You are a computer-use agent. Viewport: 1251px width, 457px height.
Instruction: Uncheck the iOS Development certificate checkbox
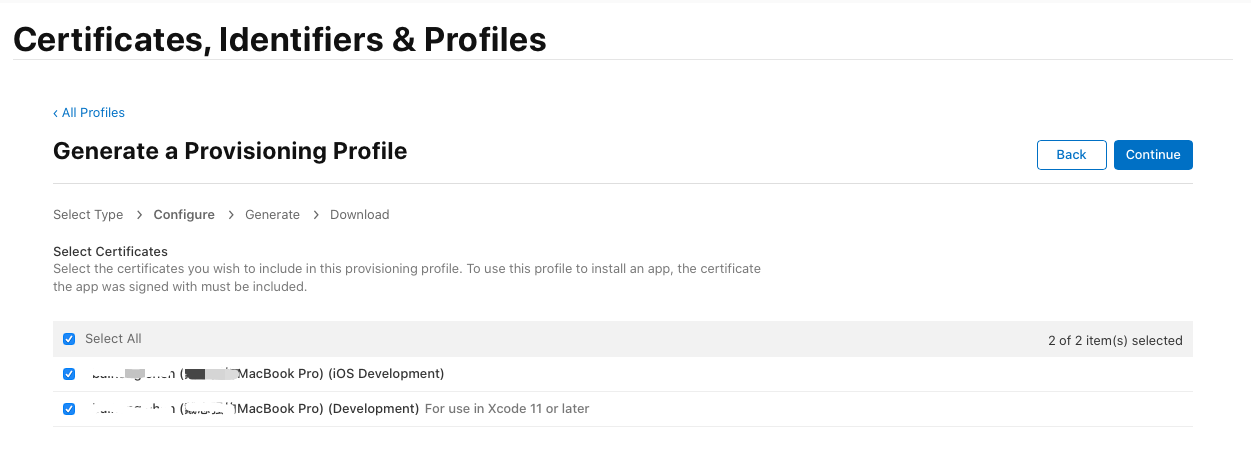coord(69,374)
